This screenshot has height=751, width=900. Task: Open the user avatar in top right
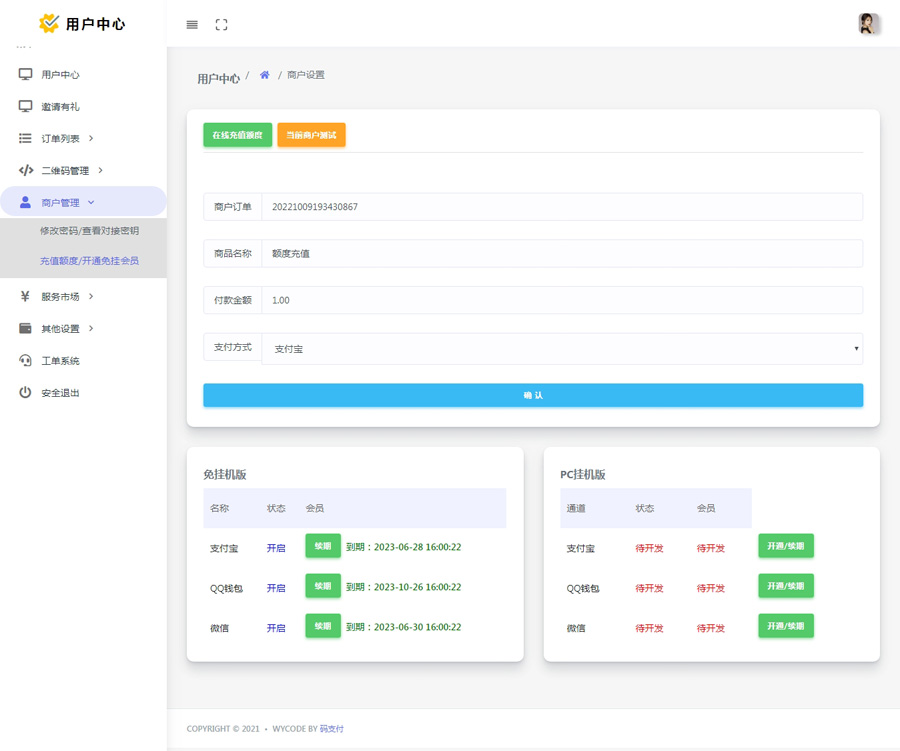click(868, 24)
